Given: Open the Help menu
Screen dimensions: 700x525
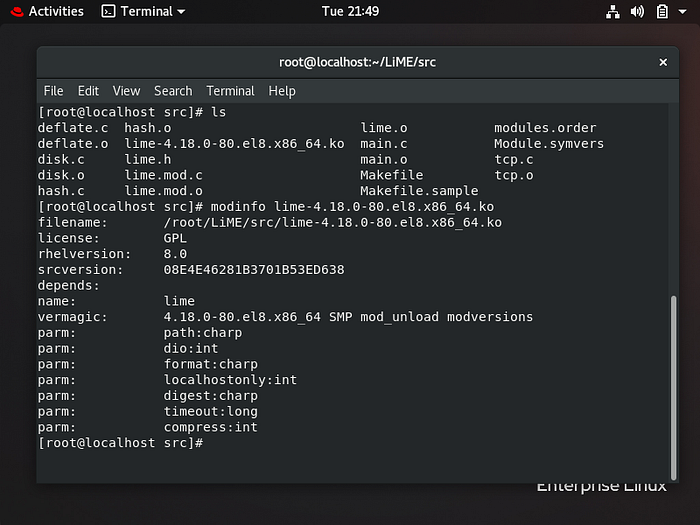Looking at the screenshot, I should click(282, 91).
